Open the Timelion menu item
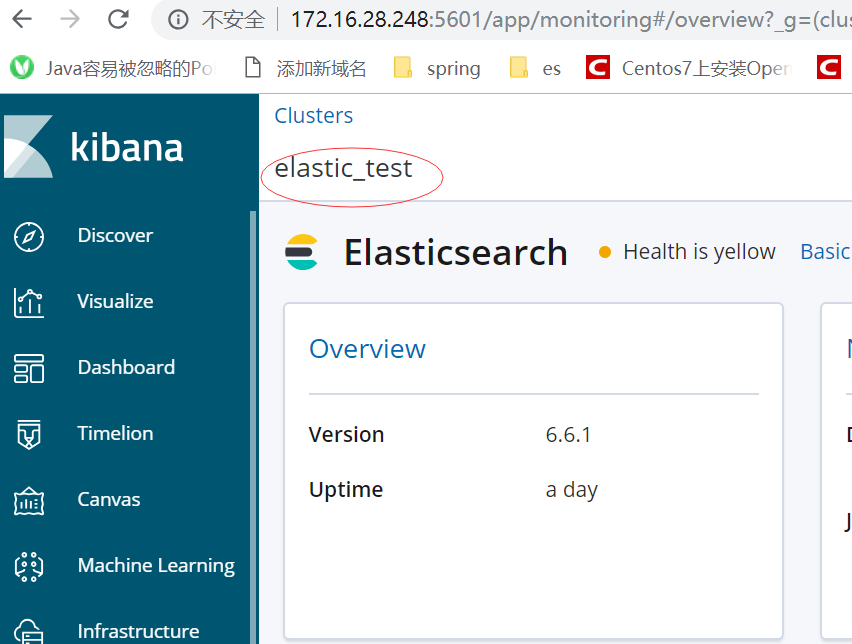The width and height of the screenshot is (852, 644). pyautogui.click(x=115, y=433)
